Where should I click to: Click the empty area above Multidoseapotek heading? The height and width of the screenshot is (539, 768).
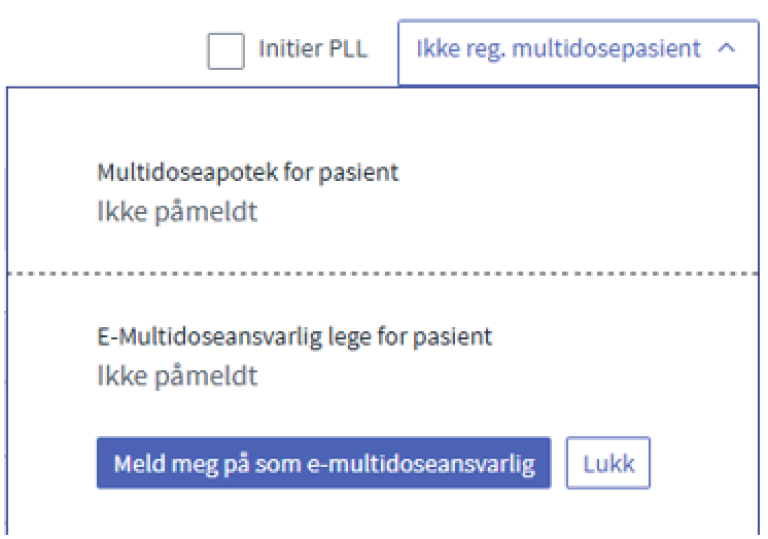pos(382,125)
